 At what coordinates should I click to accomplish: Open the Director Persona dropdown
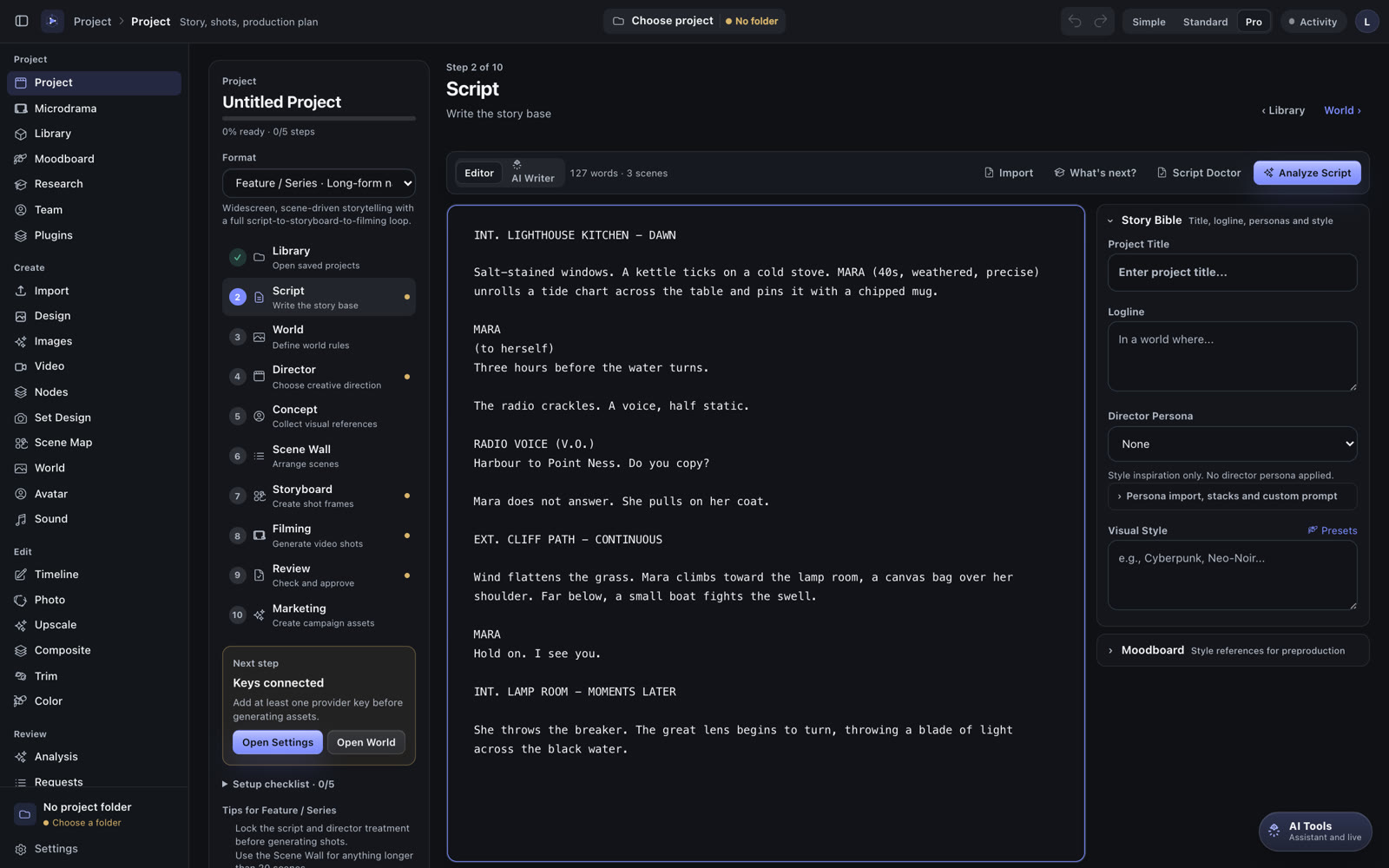[1232, 444]
